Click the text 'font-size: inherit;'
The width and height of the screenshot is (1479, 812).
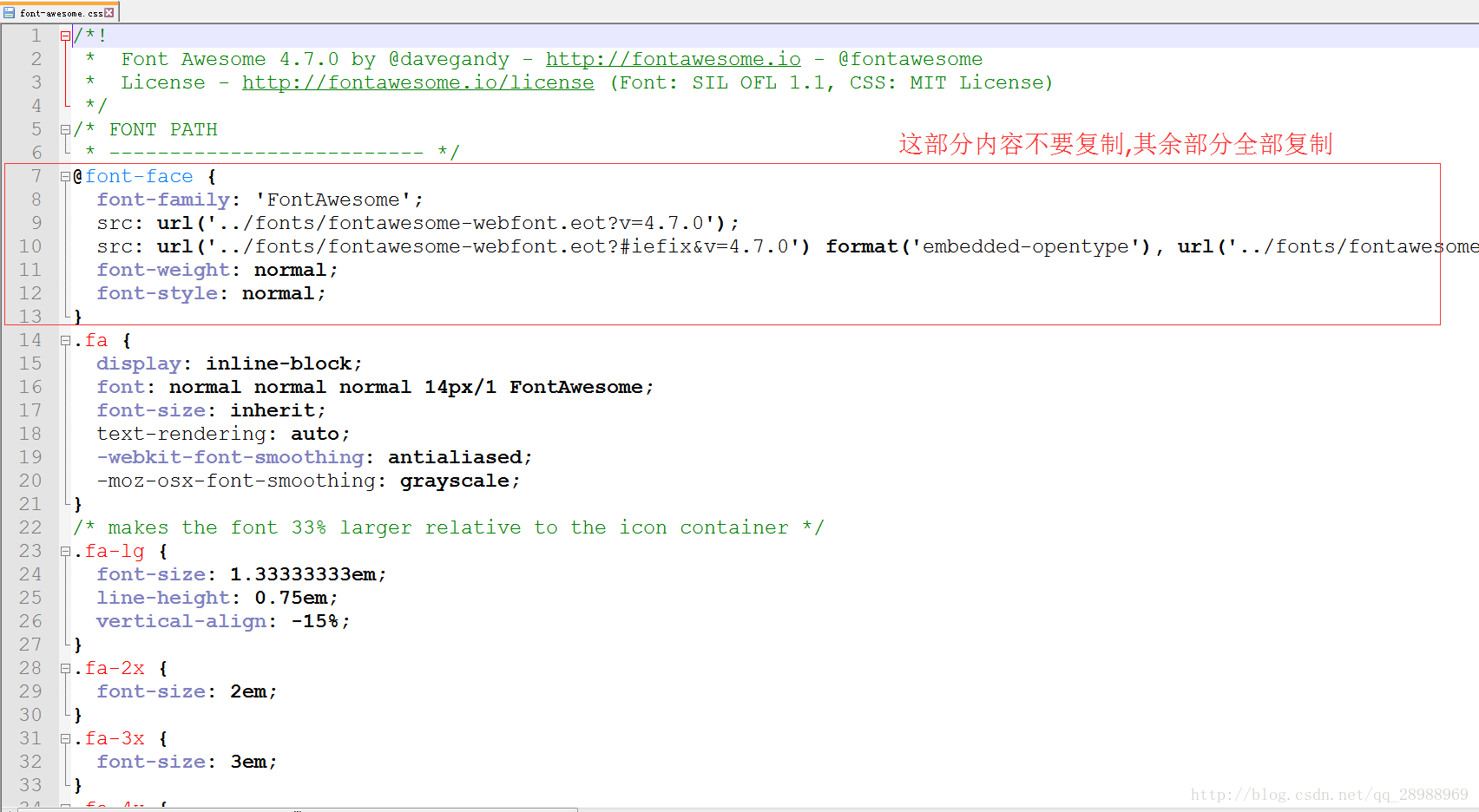point(211,410)
